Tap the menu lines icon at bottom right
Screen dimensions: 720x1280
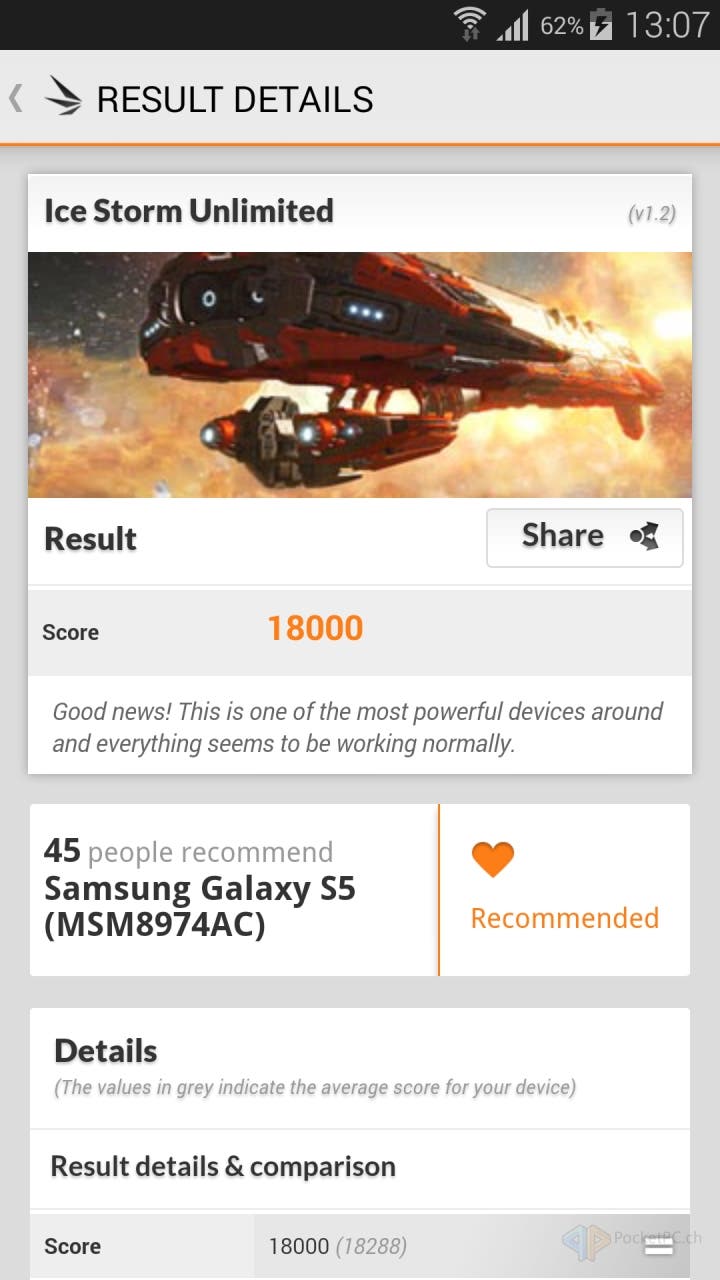658,1245
